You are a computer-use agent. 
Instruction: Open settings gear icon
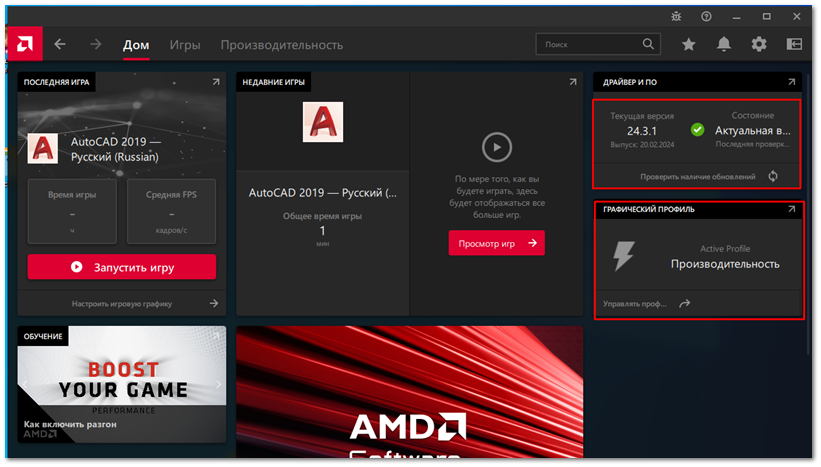(x=759, y=45)
